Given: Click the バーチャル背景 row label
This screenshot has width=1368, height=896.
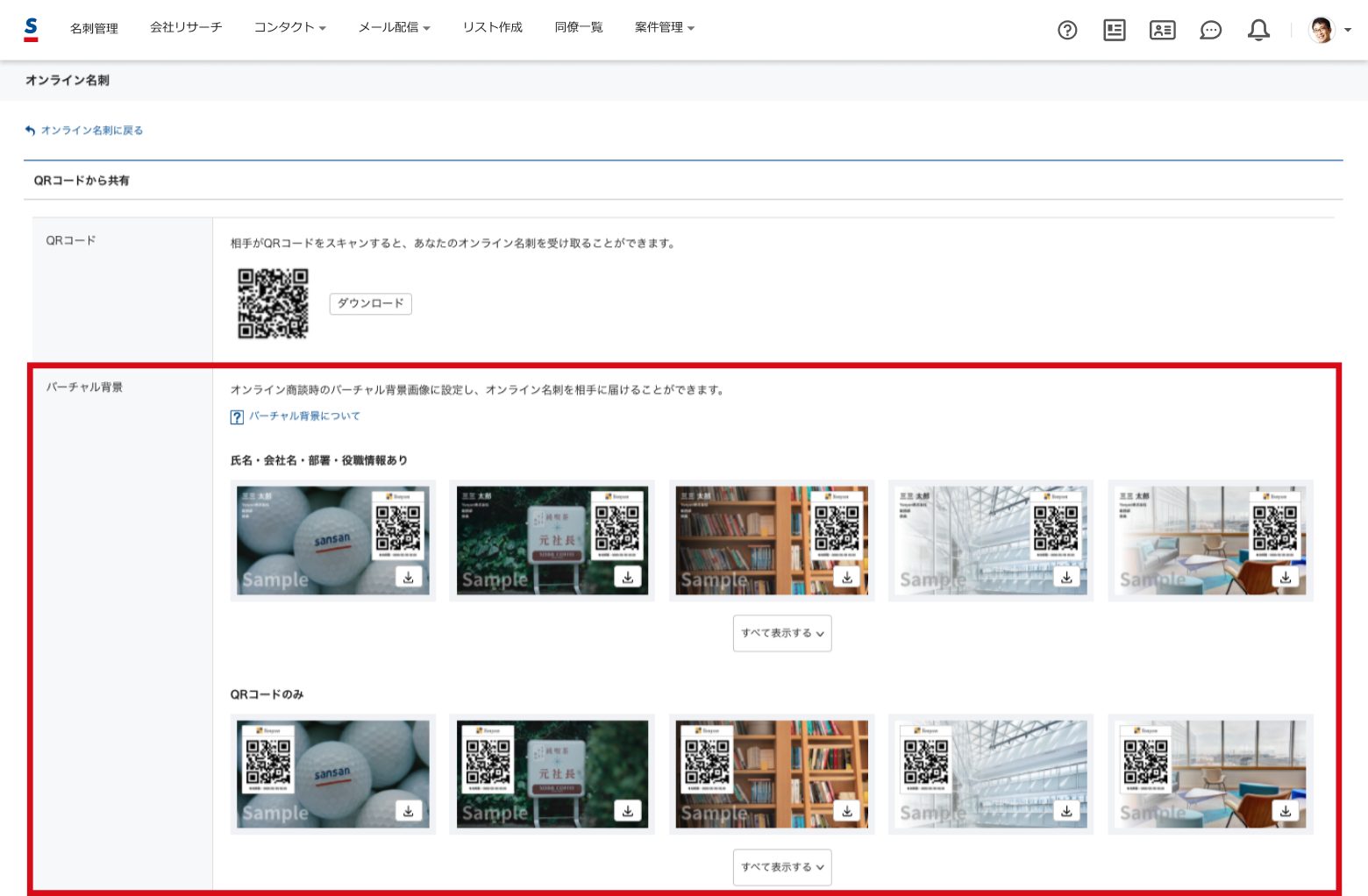Looking at the screenshot, I should point(84,387).
